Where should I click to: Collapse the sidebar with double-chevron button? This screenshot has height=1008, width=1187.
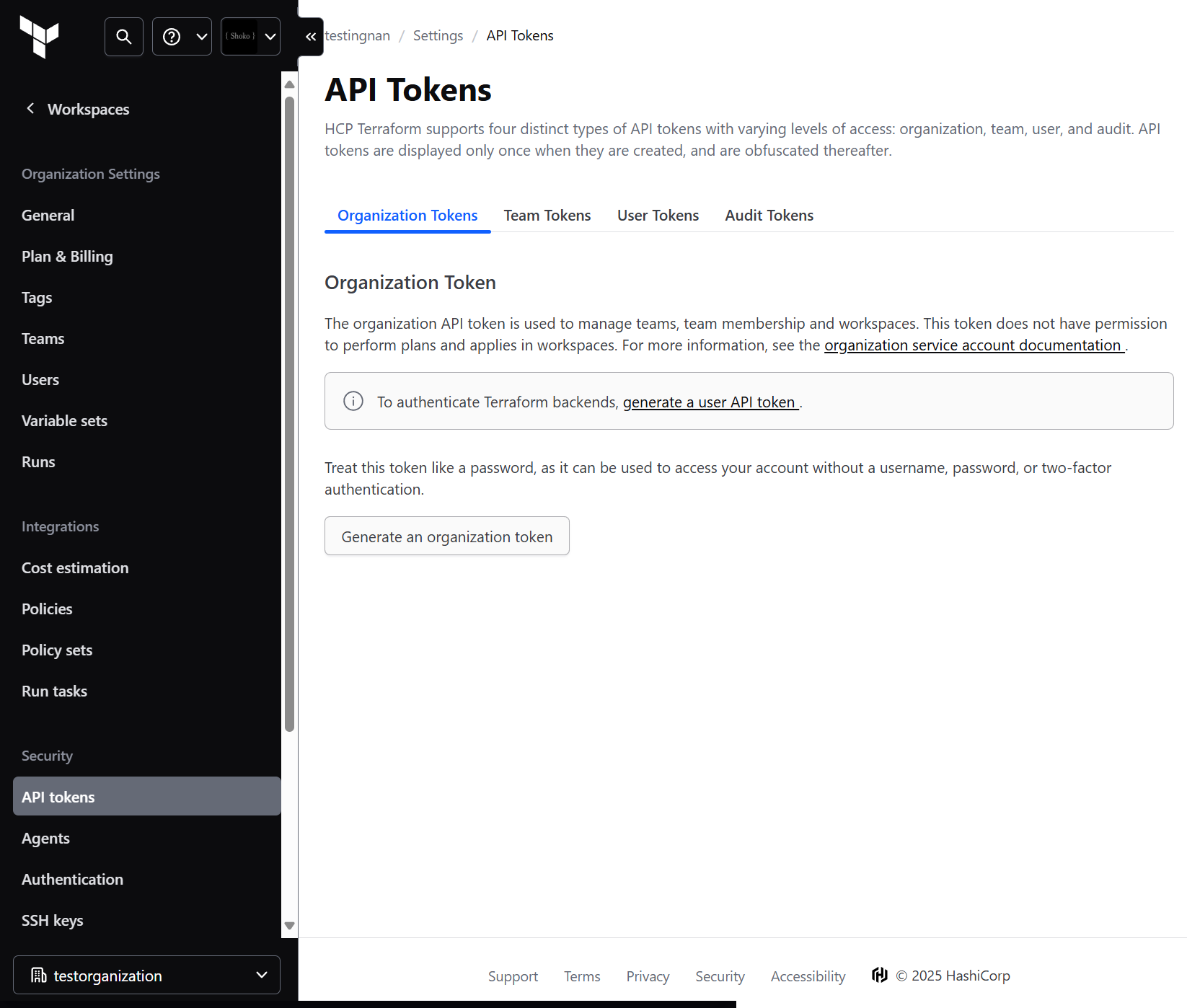click(311, 37)
